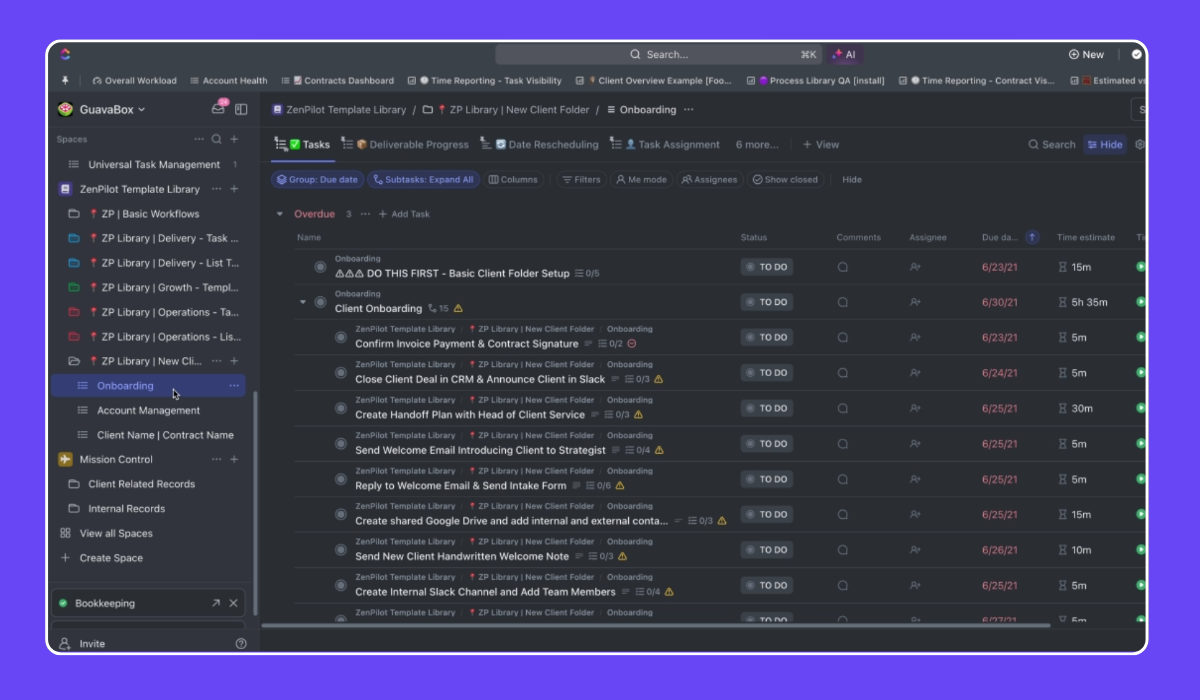Click the sidebar layout toggle icon
The height and width of the screenshot is (700, 1200).
pos(241,109)
